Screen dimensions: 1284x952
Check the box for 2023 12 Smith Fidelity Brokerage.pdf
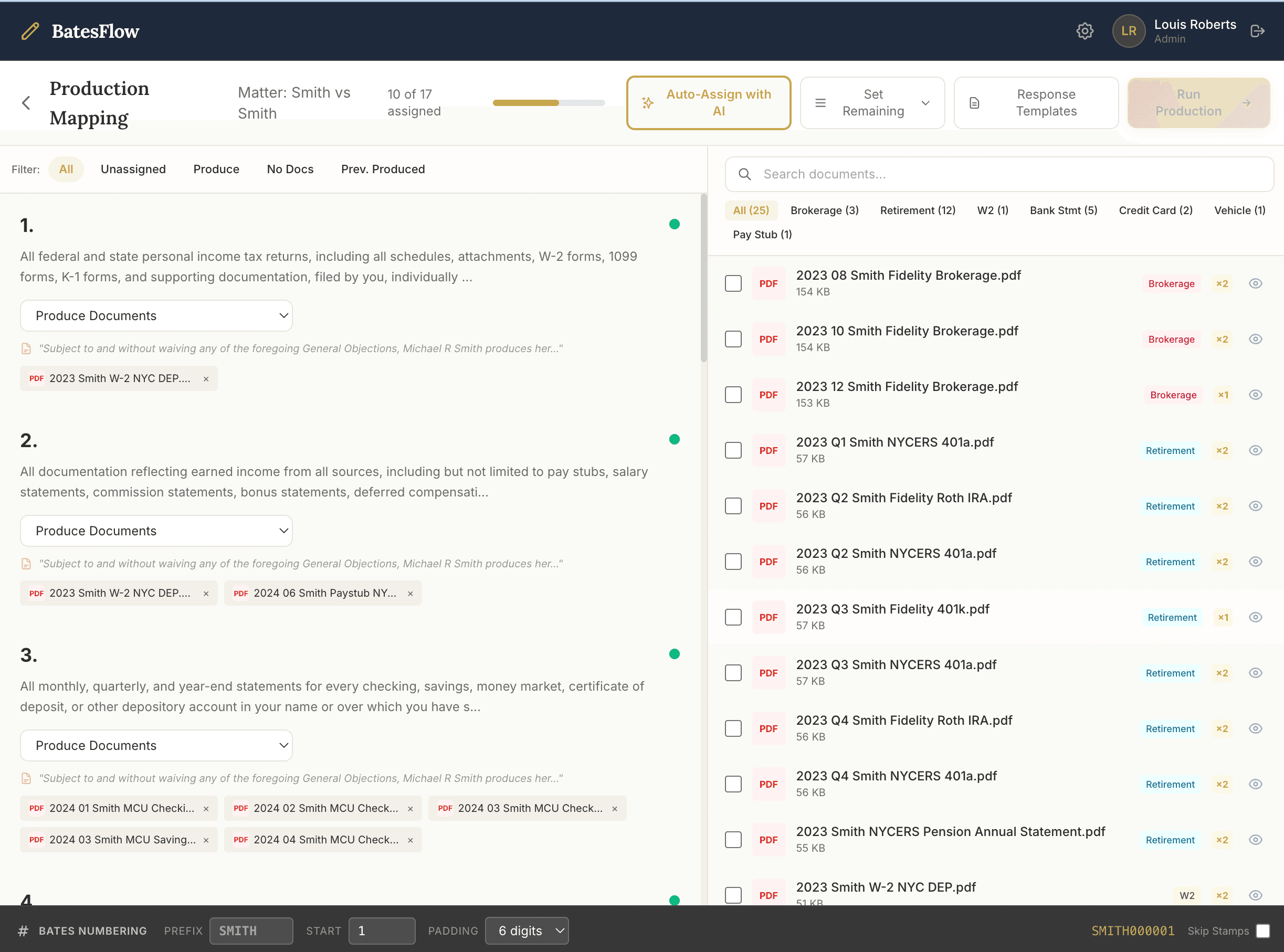pyautogui.click(x=732, y=395)
